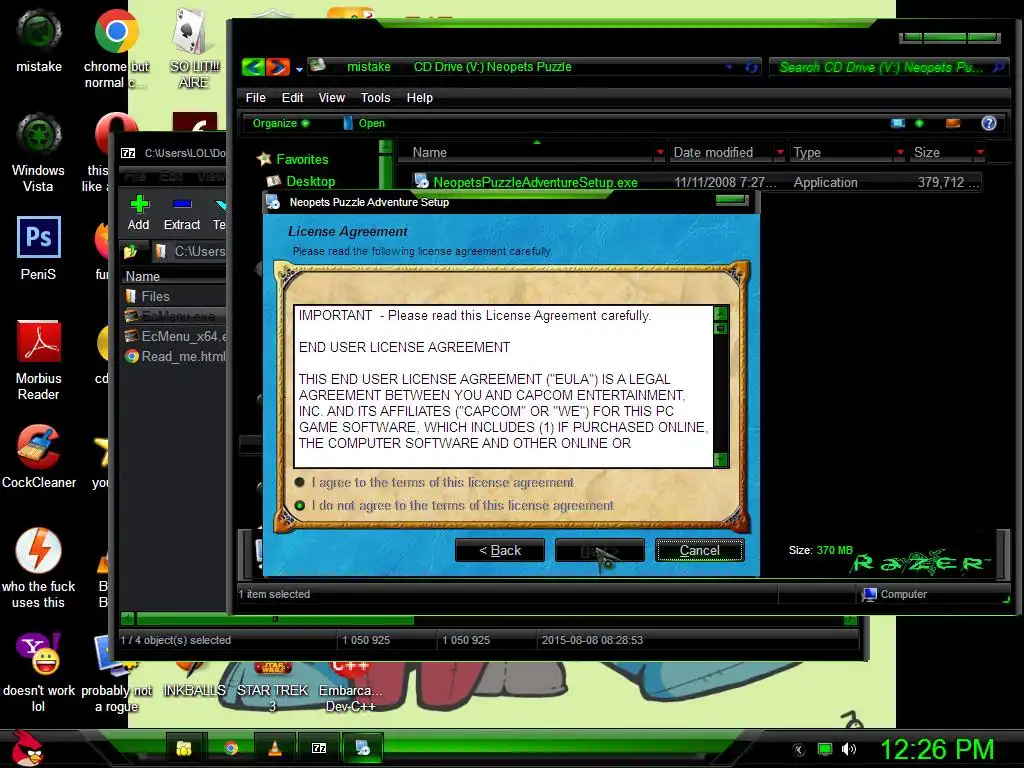Click the Computer icon in Explorer status bar

869,594
